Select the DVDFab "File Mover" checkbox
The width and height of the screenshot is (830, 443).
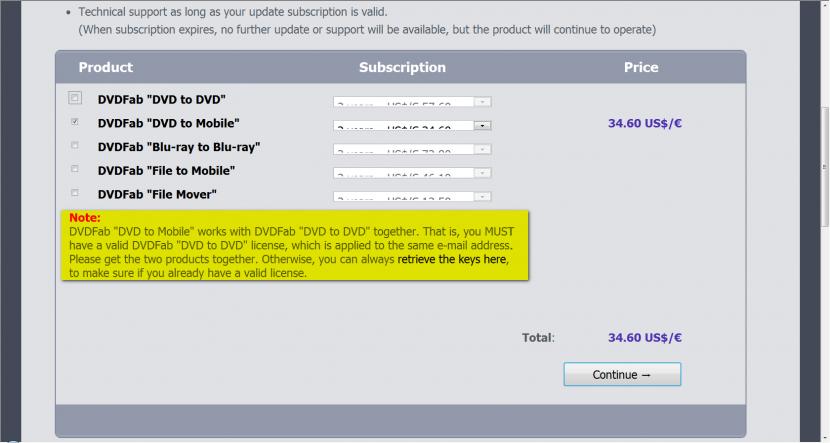click(x=75, y=193)
